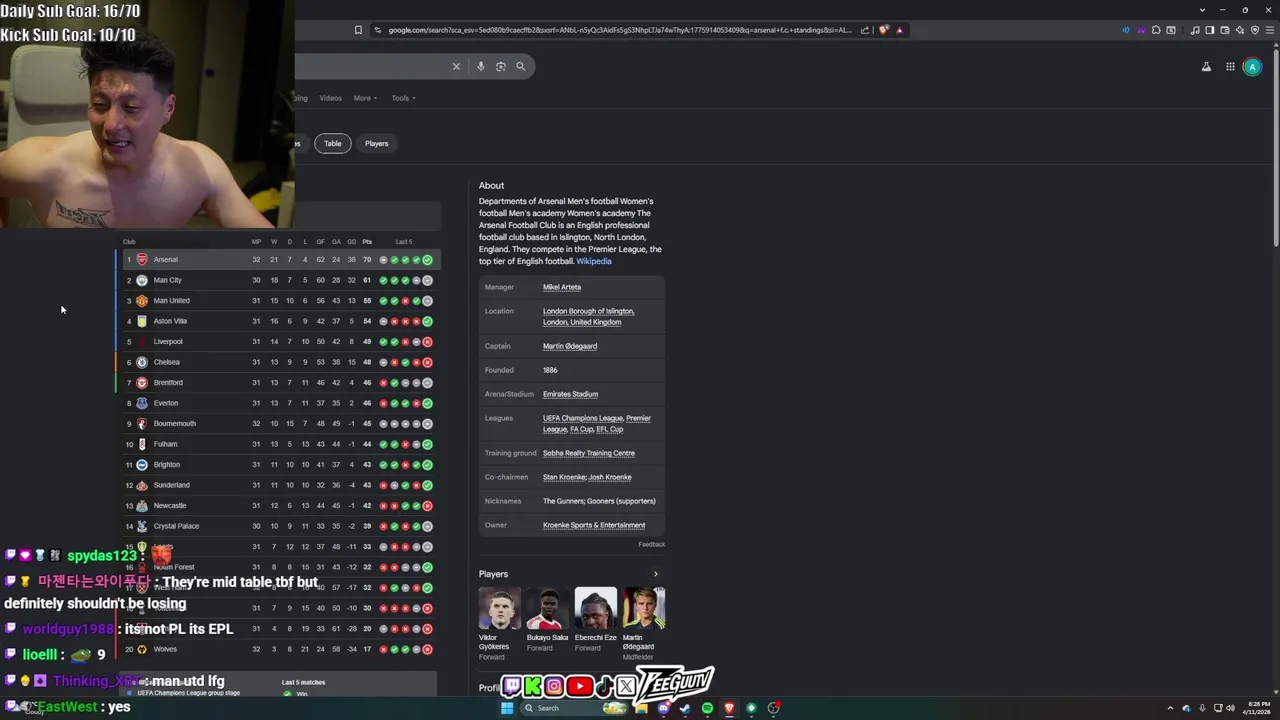Open the Sobha Realty Training Centre link

click(x=589, y=453)
